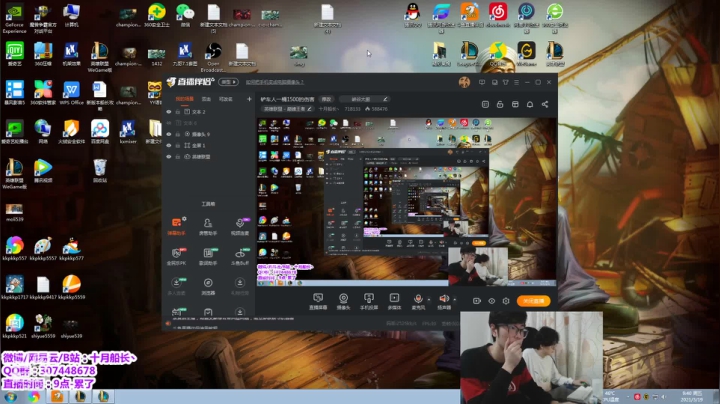Toggle the preview eye icon beside record
The width and height of the screenshot is (720, 404).
491,301
